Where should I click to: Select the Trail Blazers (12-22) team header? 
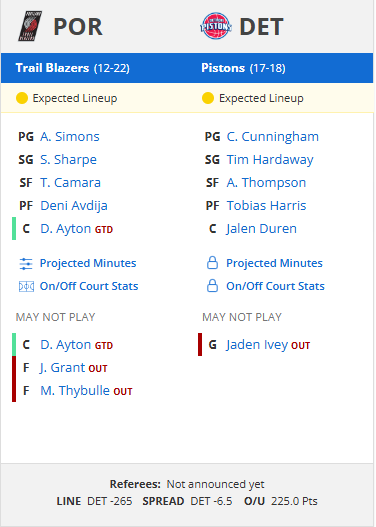coord(73,68)
